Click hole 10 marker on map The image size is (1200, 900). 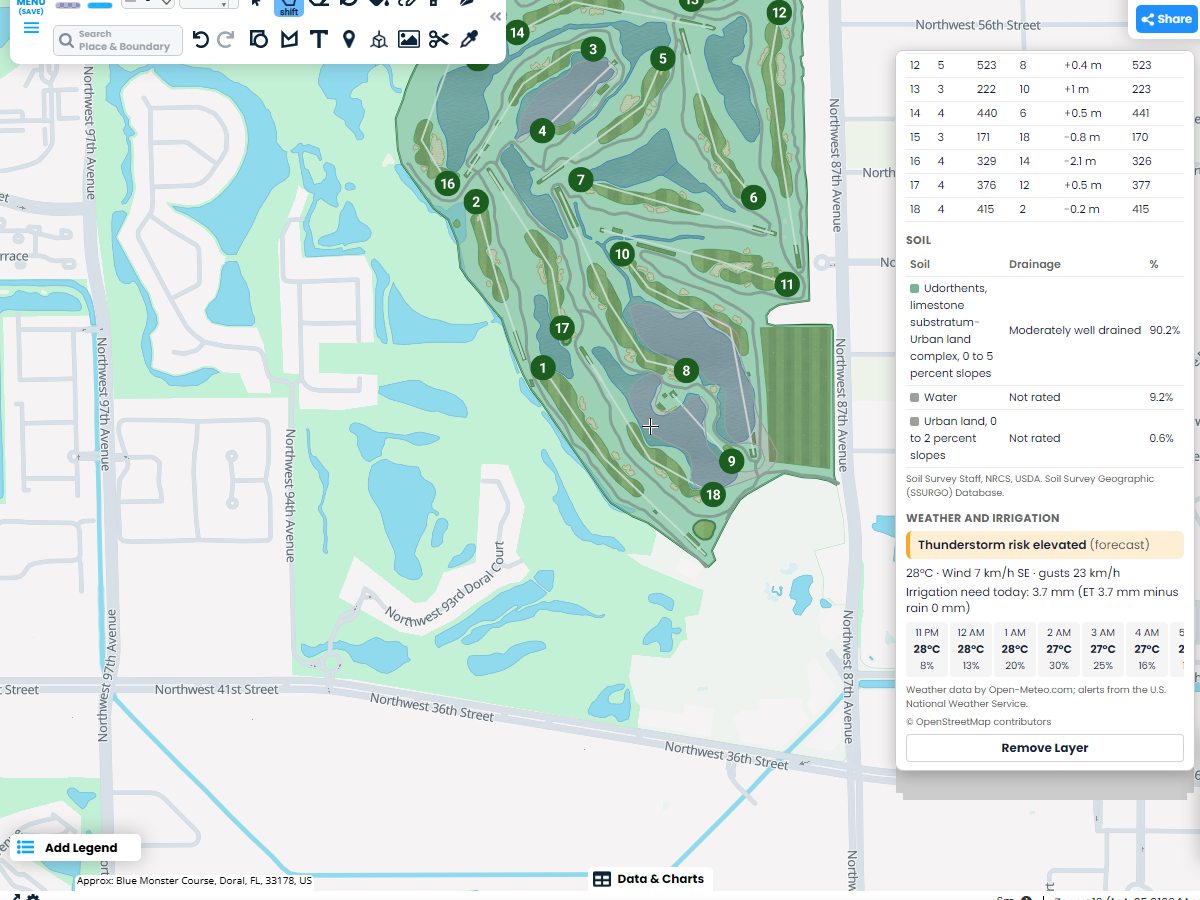click(623, 254)
